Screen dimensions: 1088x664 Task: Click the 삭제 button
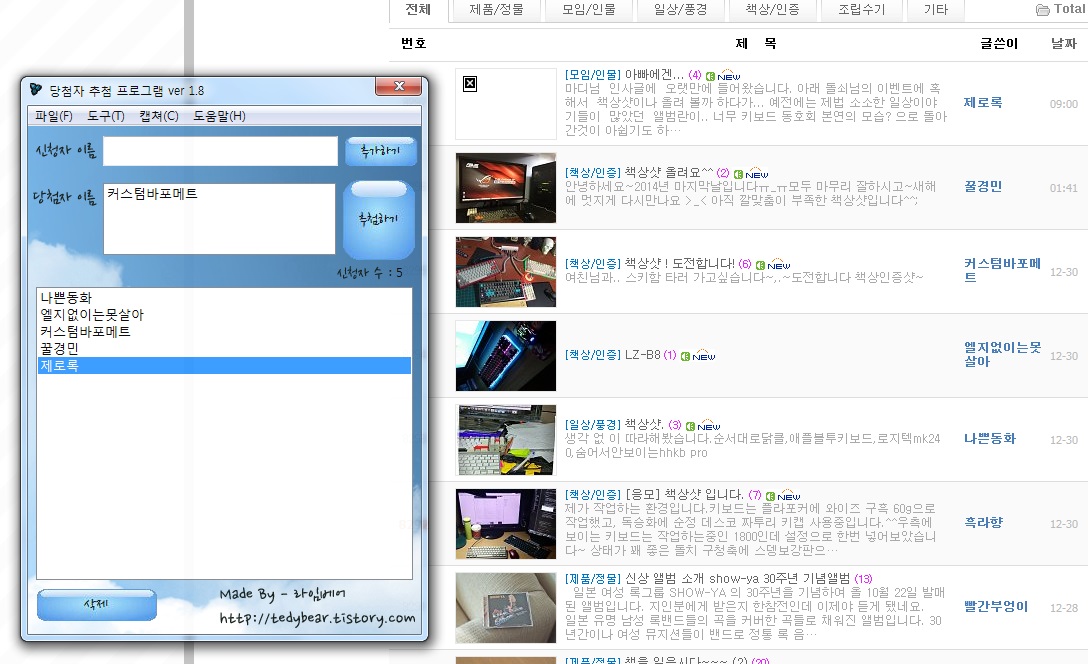click(x=96, y=604)
